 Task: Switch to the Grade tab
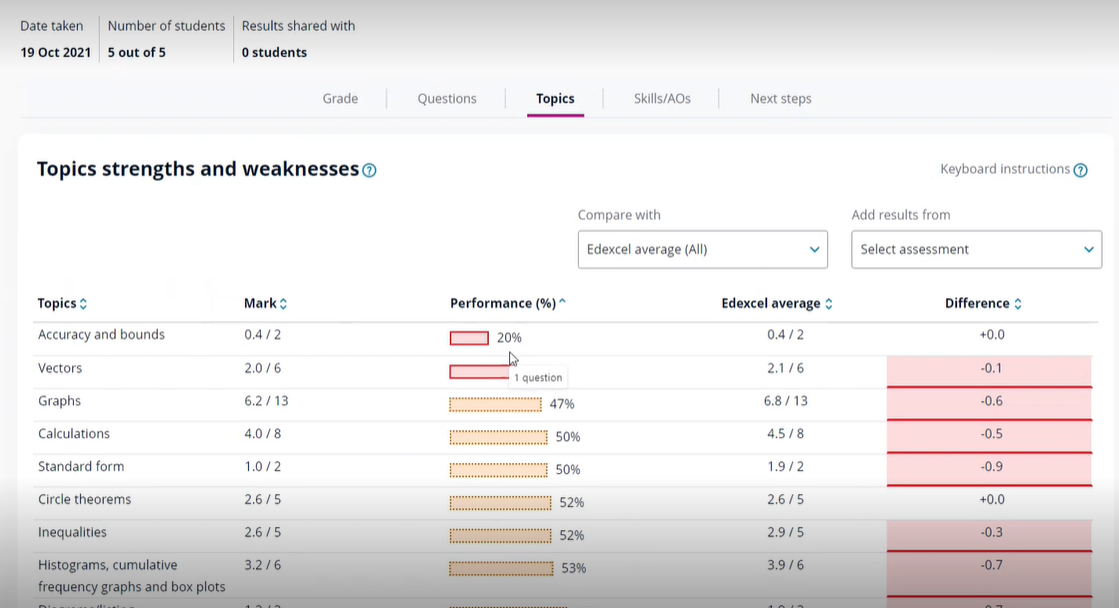pos(340,99)
